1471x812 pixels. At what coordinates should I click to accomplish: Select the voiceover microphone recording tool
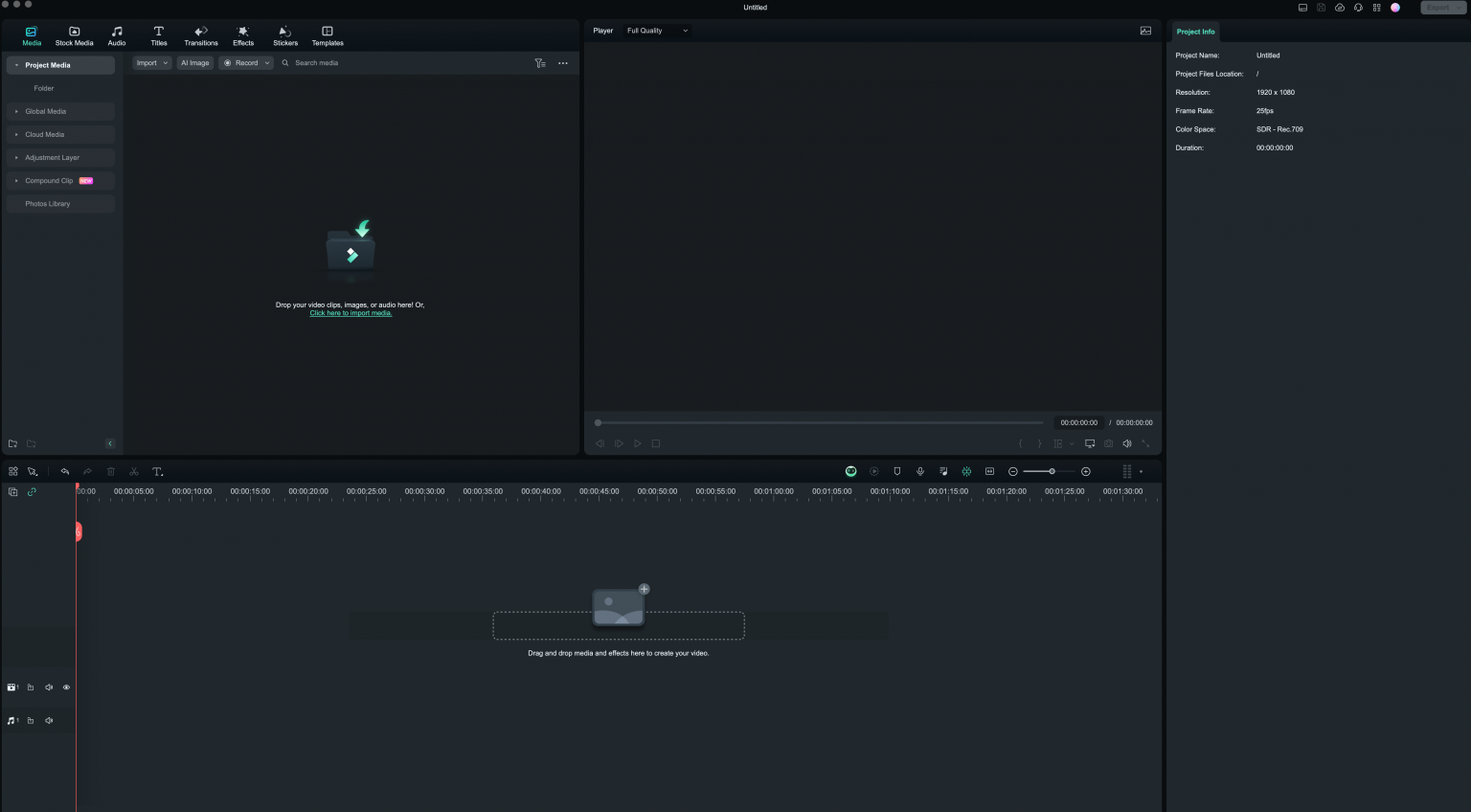[920, 471]
